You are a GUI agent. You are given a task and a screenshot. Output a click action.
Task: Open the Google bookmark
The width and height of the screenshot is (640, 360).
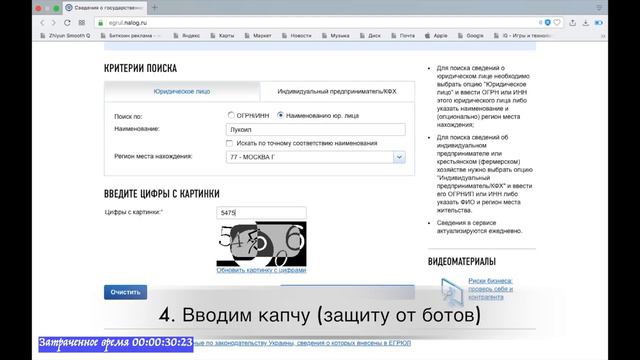tap(471, 36)
